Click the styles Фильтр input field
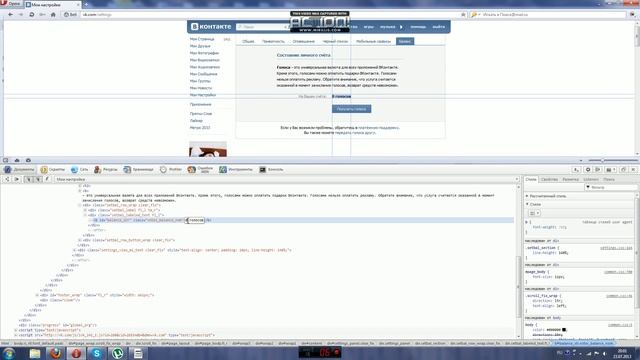 click(610, 187)
